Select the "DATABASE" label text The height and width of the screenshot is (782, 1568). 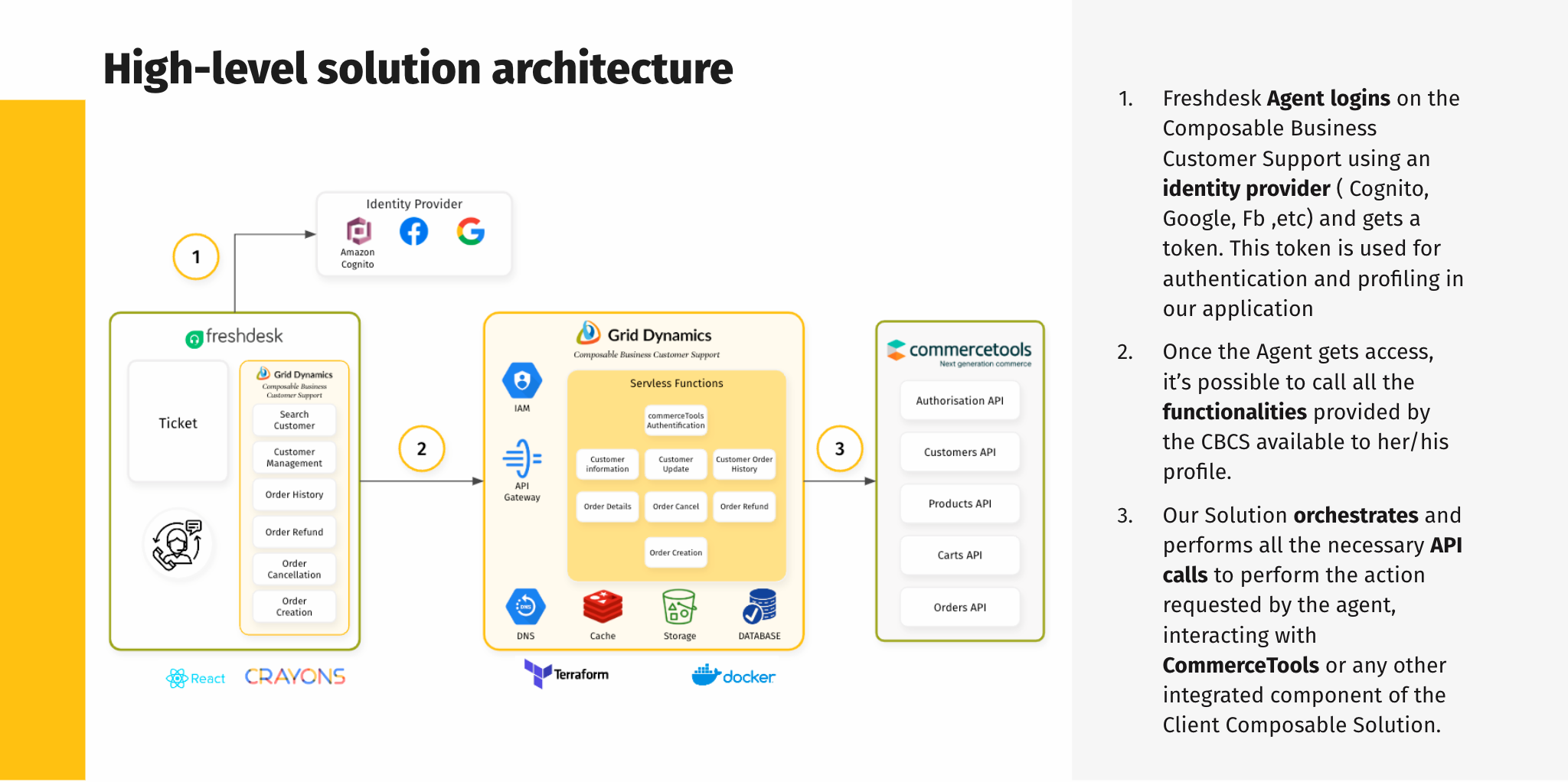(759, 636)
